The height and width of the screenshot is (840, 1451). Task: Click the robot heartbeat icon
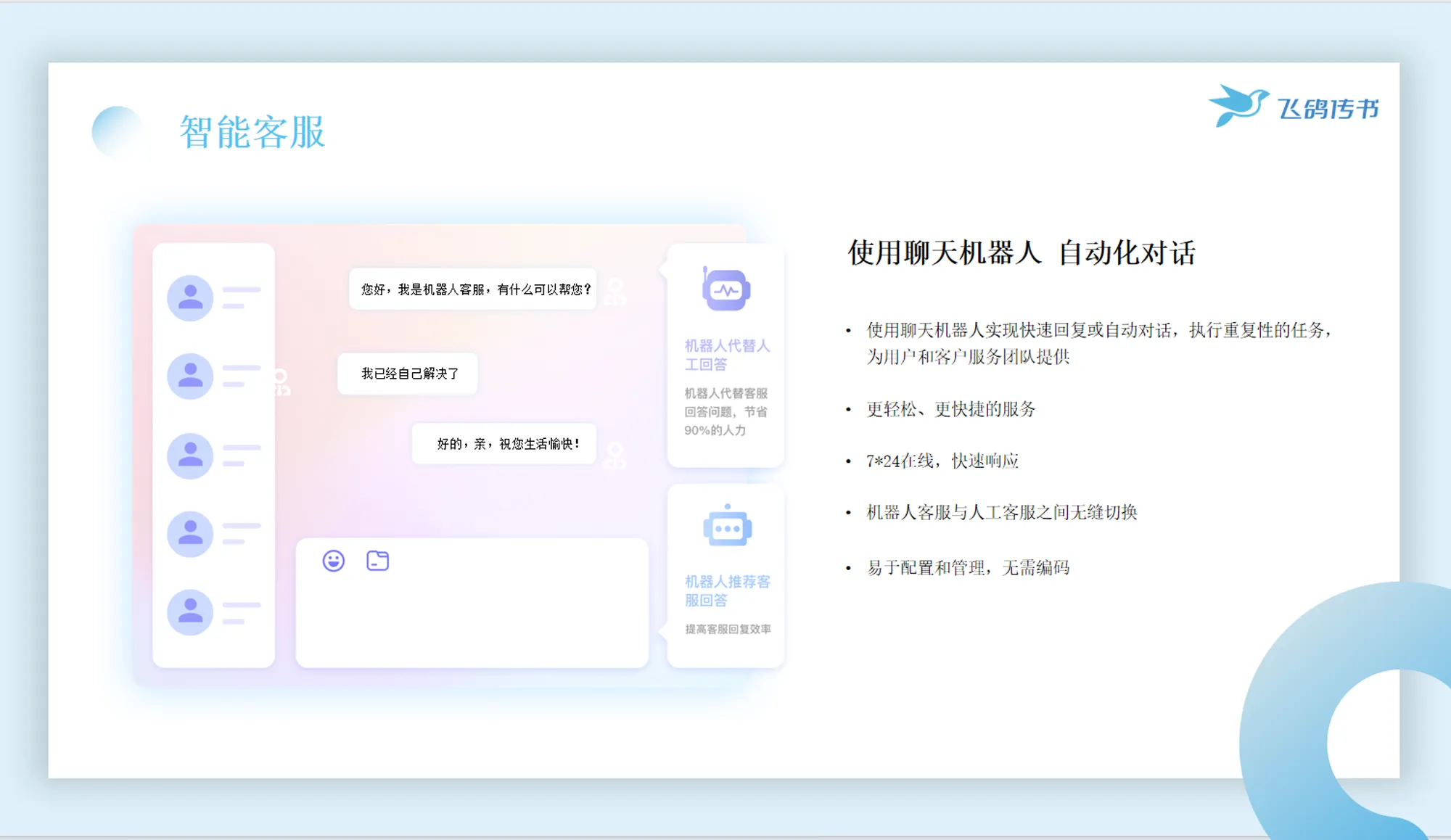pyautogui.click(x=725, y=290)
